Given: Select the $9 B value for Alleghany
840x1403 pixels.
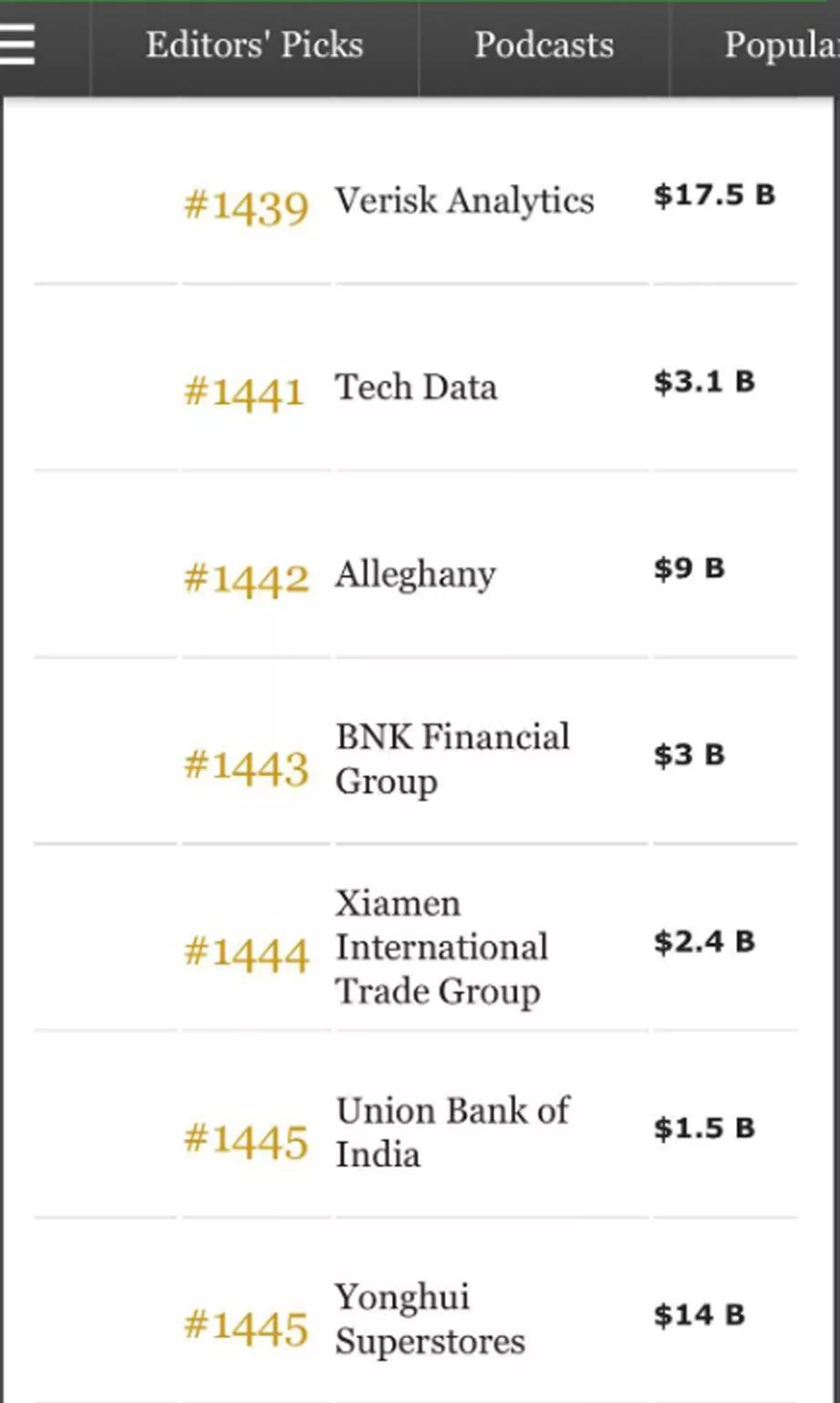Looking at the screenshot, I should 690,569.
